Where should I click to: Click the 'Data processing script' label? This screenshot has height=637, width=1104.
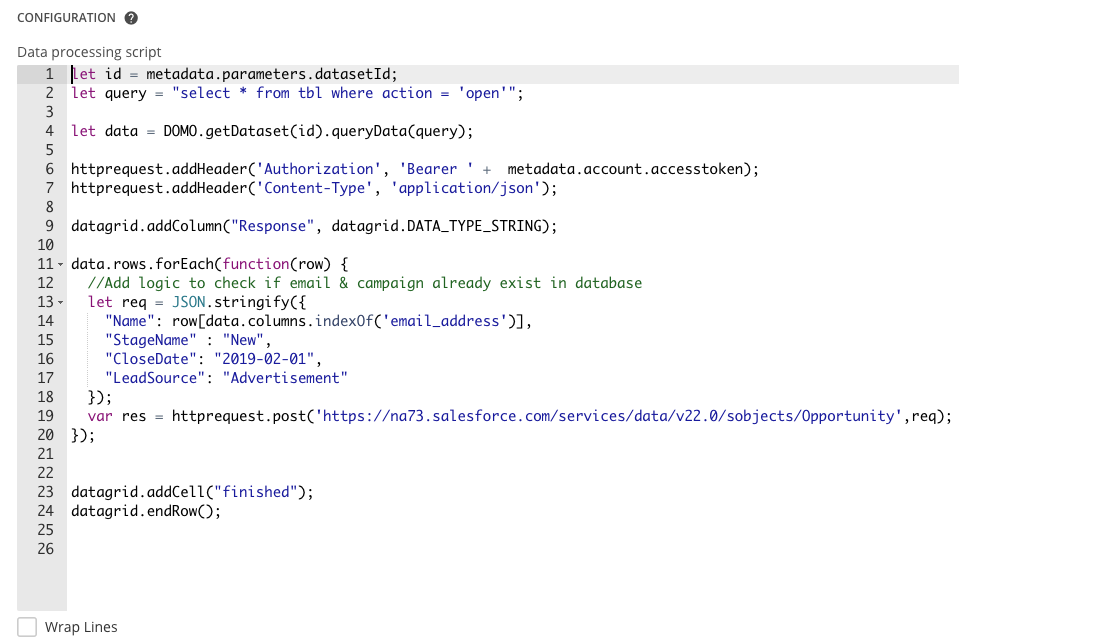pos(89,52)
